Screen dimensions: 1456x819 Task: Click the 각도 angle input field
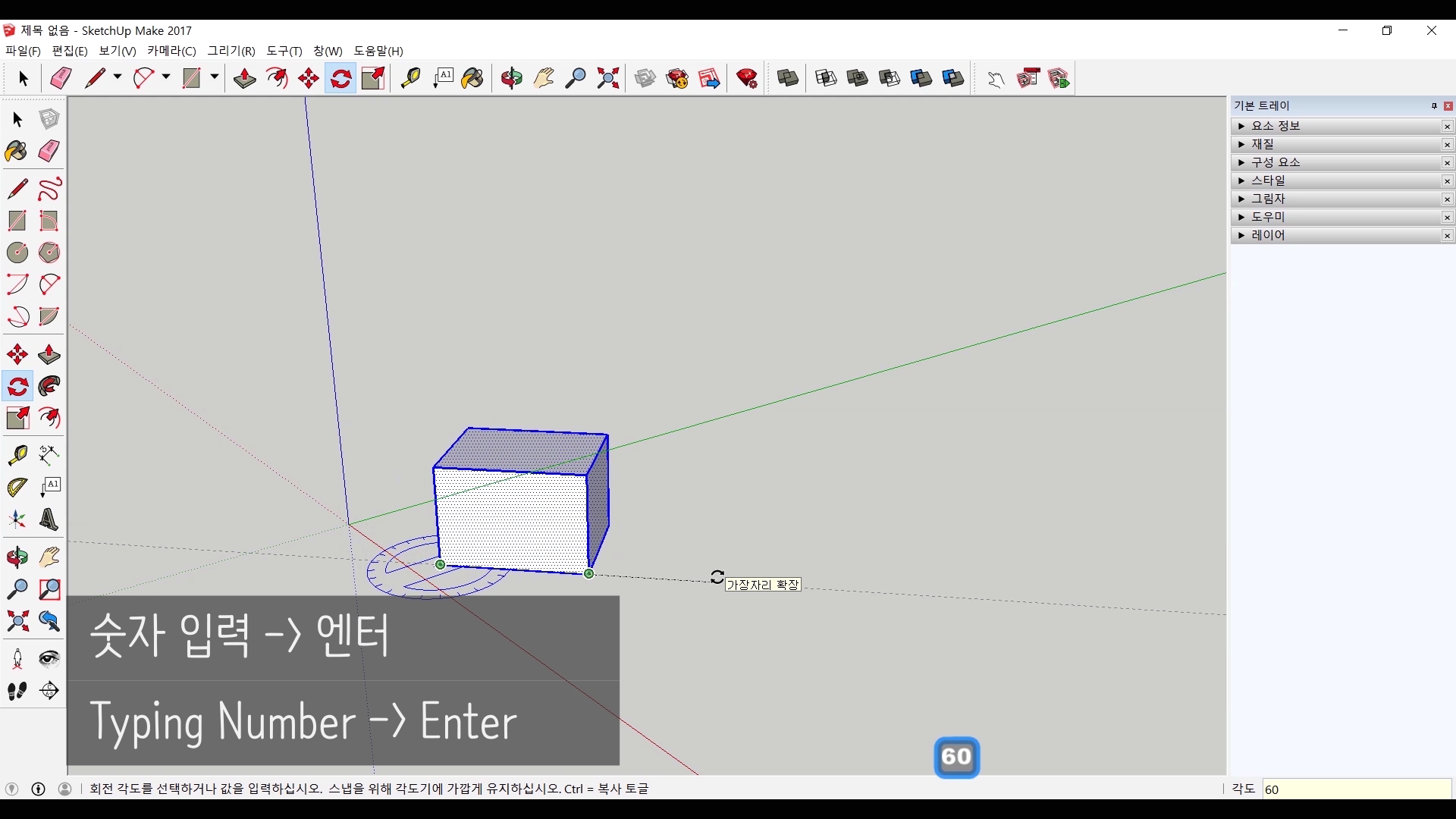click(x=1356, y=789)
